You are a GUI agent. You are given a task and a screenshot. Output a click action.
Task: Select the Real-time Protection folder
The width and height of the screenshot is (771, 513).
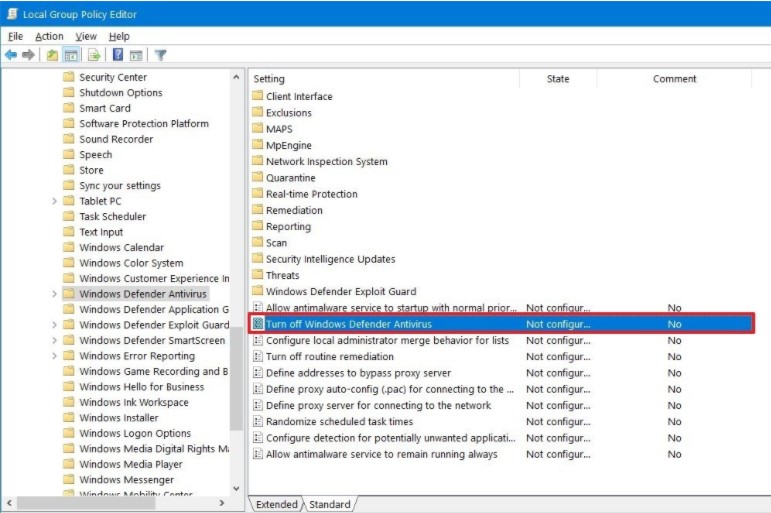311,194
